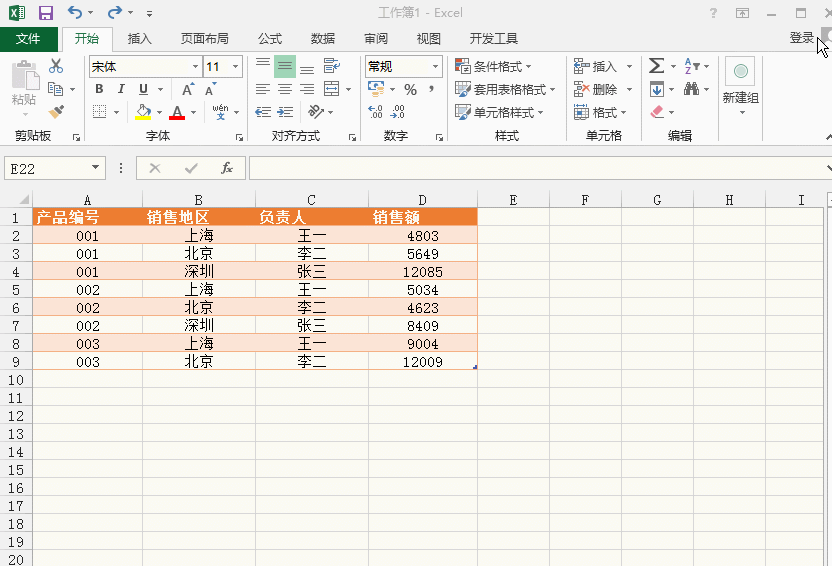Open 套用表格格式 table format menu

(x=505, y=89)
